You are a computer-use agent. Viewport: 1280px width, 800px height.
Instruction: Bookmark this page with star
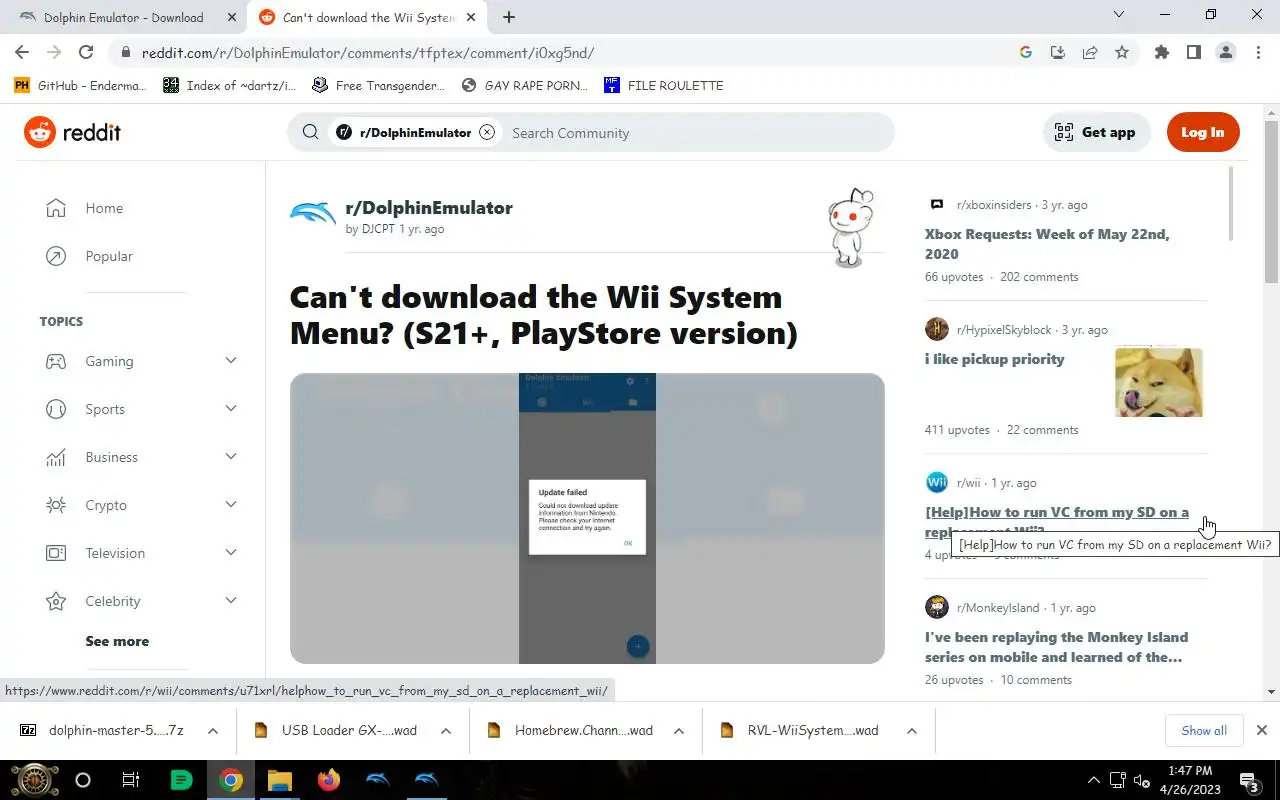[1122, 52]
